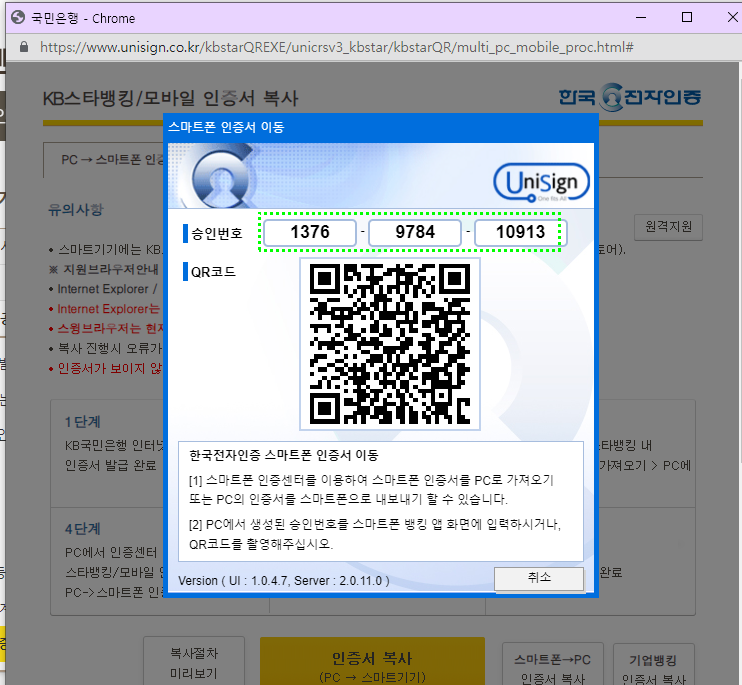
Task: Select the first approval number field 1376
Action: click(310, 232)
